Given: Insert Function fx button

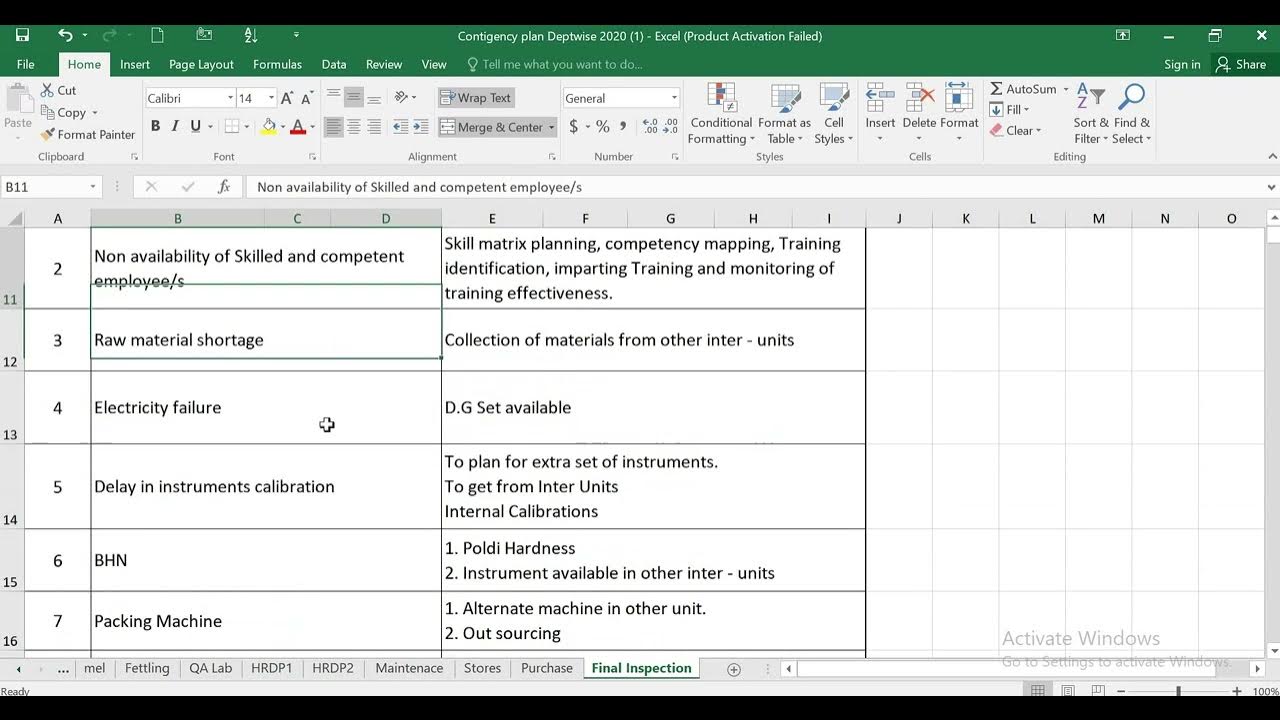Looking at the screenshot, I should click(x=224, y=187).
